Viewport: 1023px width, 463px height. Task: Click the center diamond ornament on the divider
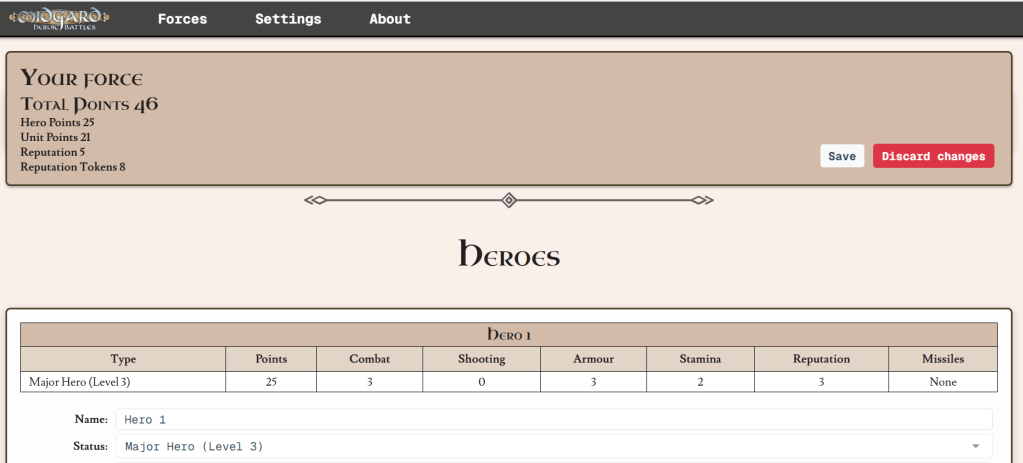[x=509, y=201]
